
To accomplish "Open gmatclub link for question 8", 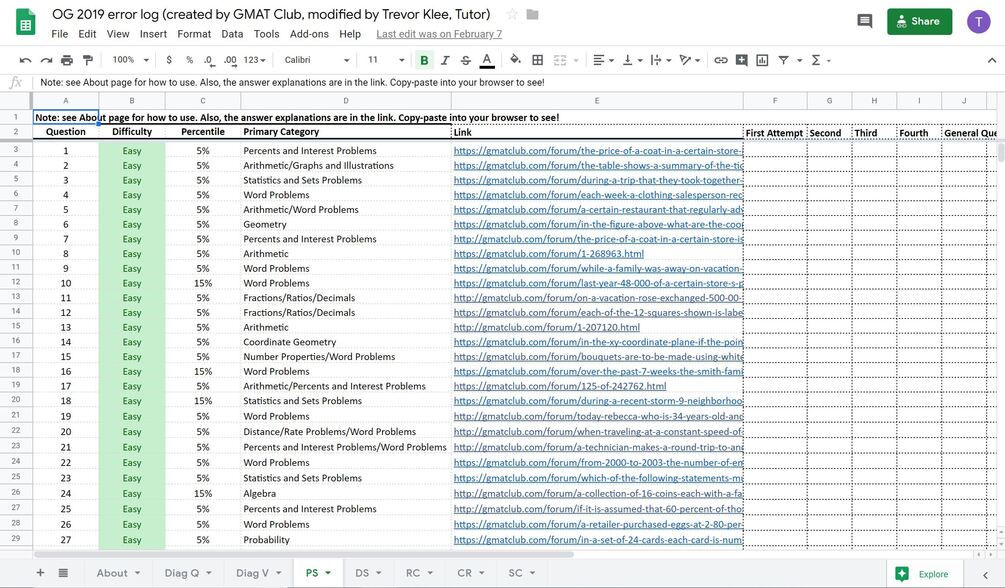I will [x=549, y=254].
